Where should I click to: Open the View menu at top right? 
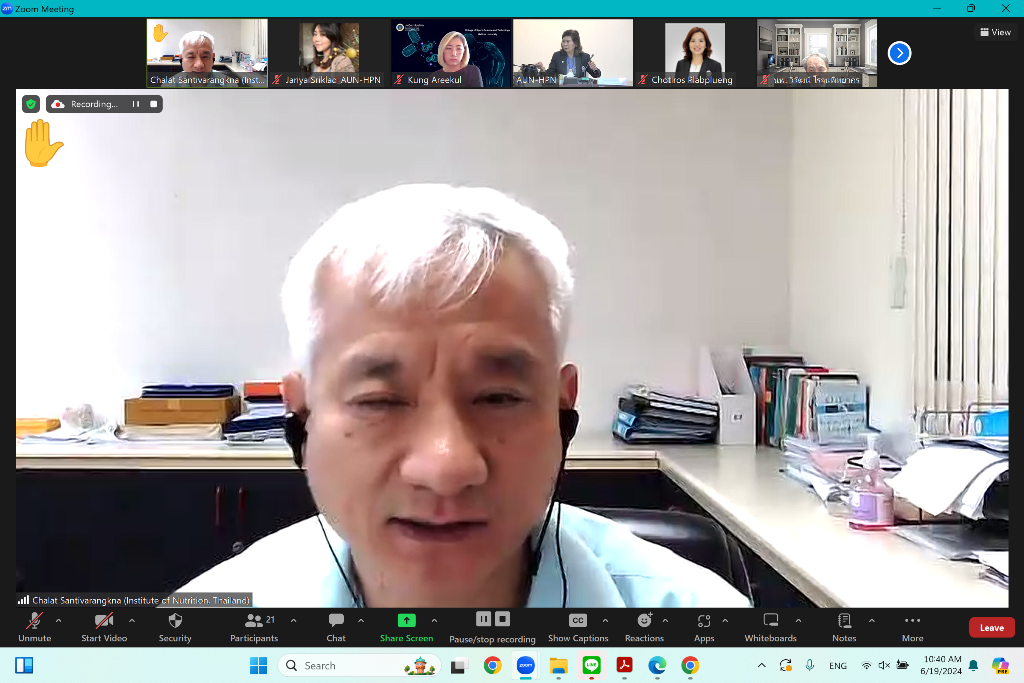tap(995, 32)
